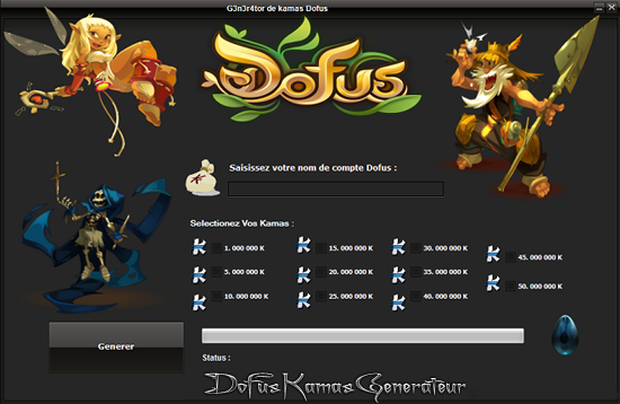This screenshot has width=620, height=404.
Task: Check the 15.000 000 K kamas checkbox
Action: 321,248
